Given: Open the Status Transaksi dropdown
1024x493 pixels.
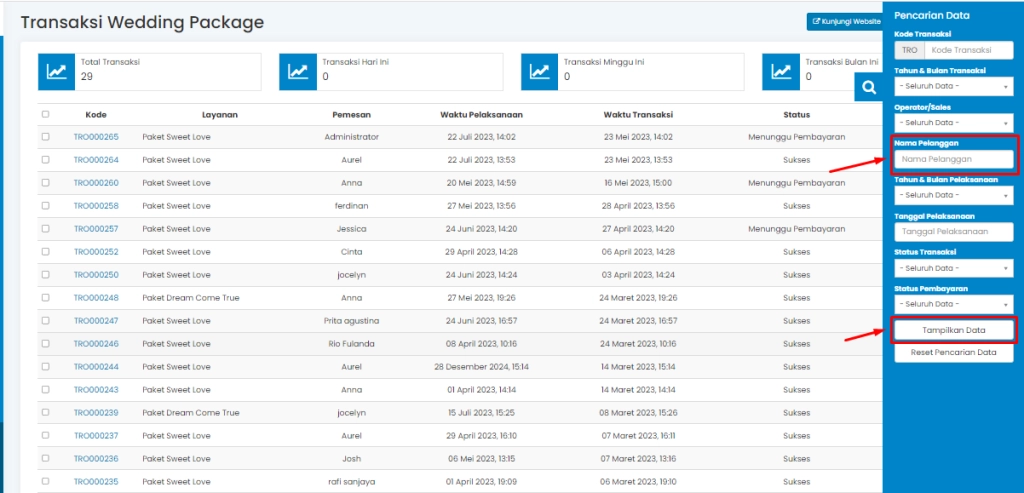Looking at the screenshot, I should [x=953, y=268].
